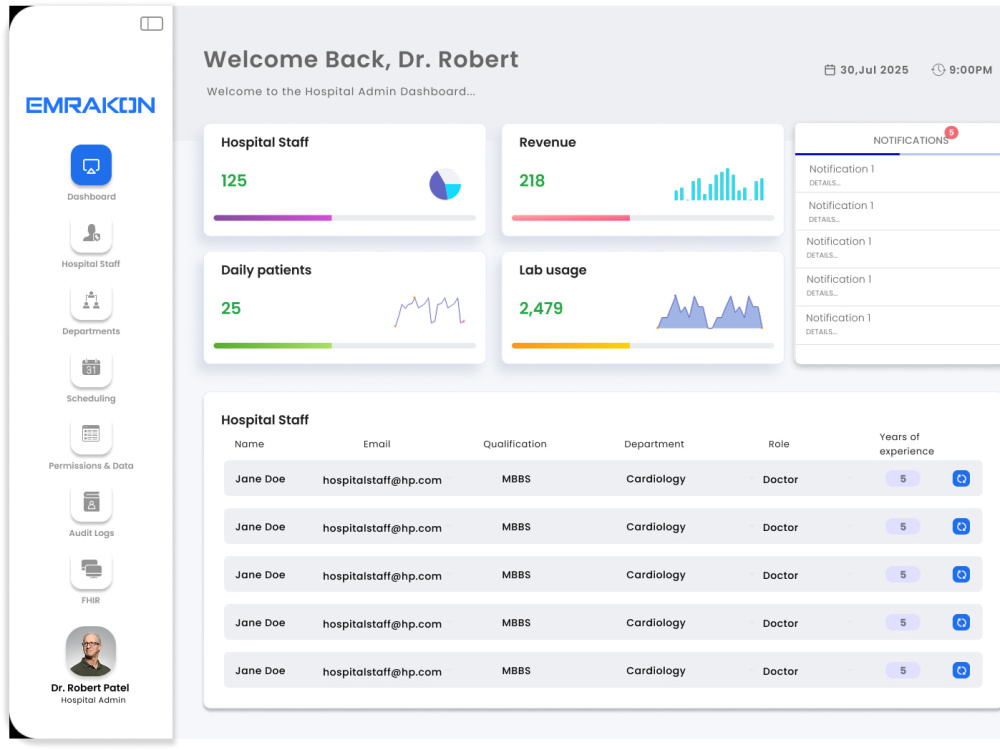
Task: Click the Lab usage area chart
Action: (710, 312)
